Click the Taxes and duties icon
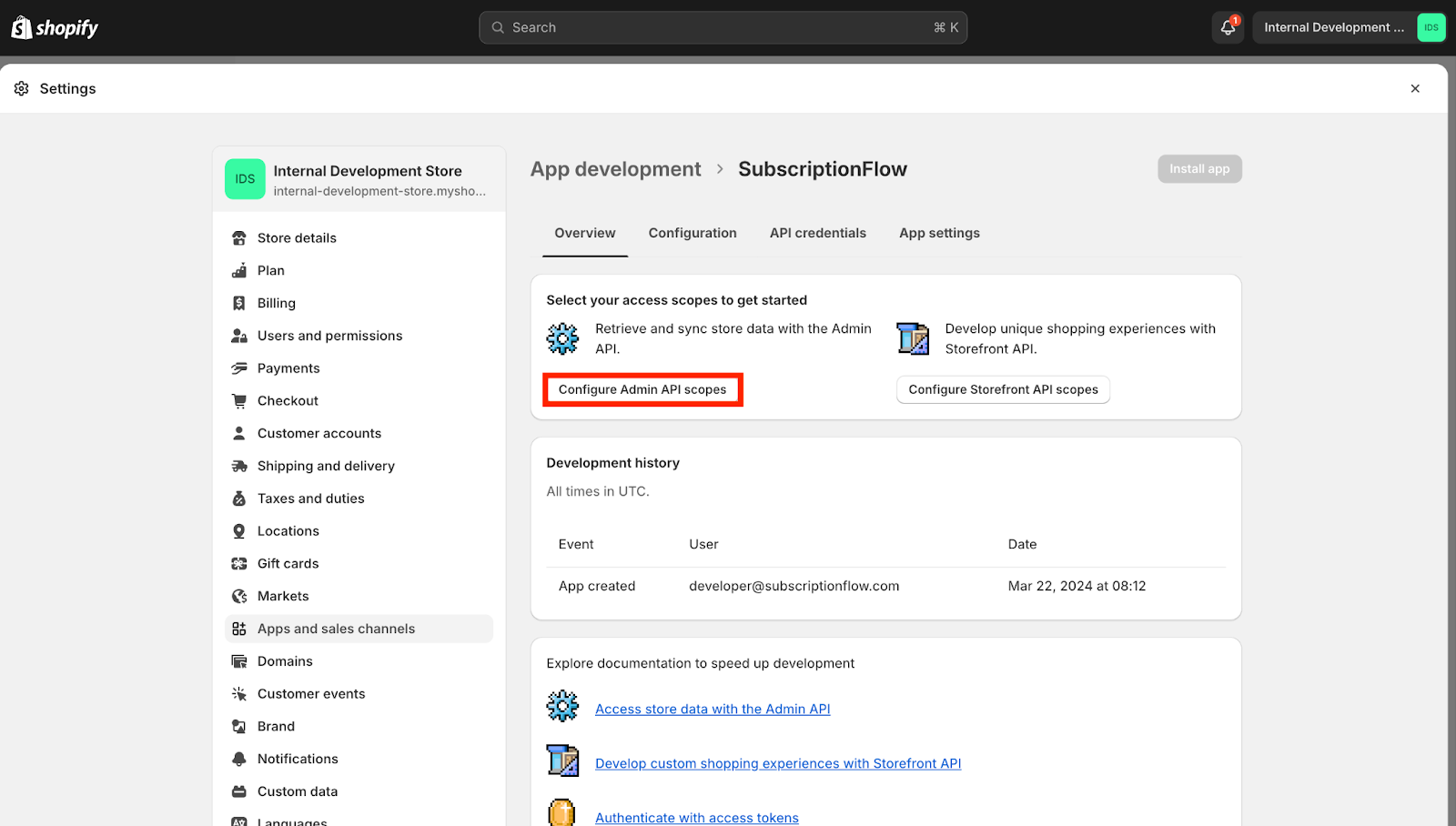 (239, 499)
